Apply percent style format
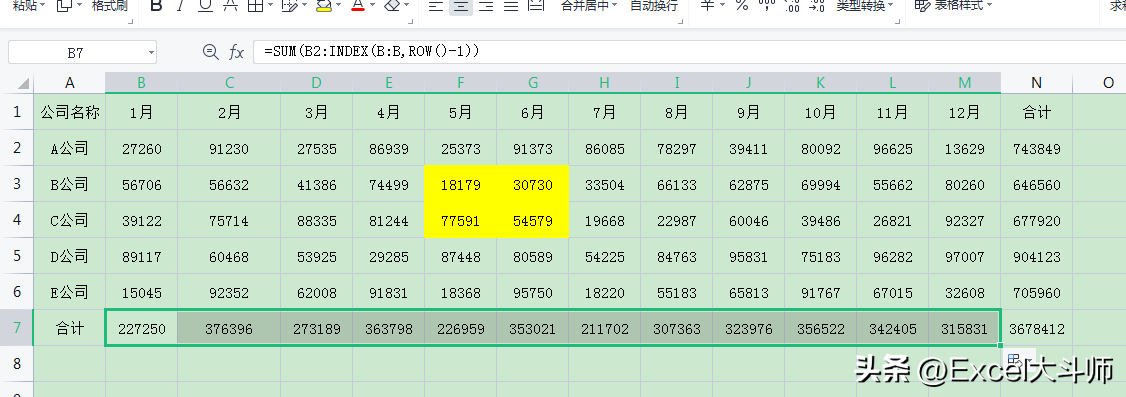This screenshot has width=1126, height=397. [x=742, y=6]
